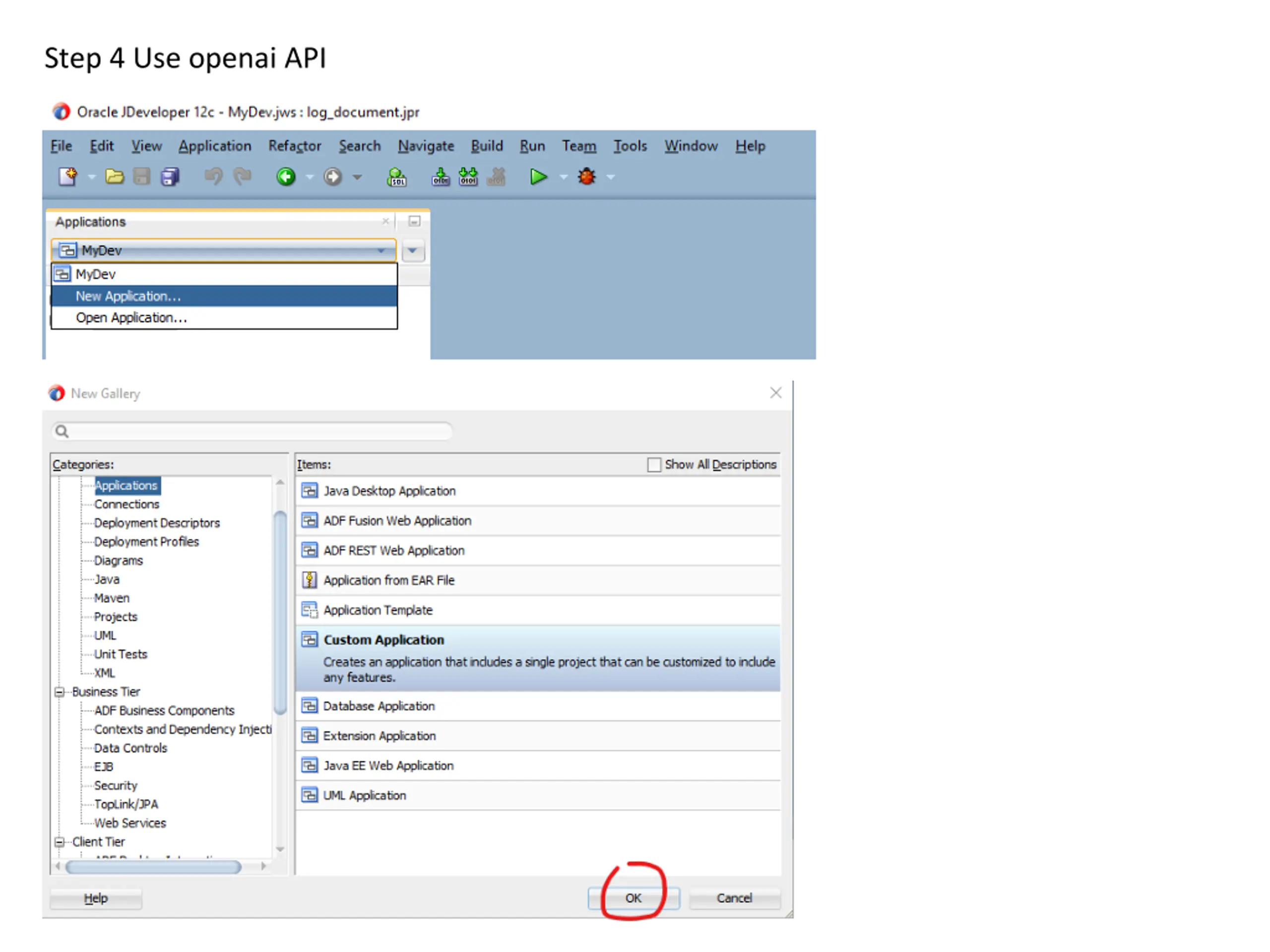Click the New file toolbar icon
Viewport: 1270px width, 952px height.
pos(67,177)
